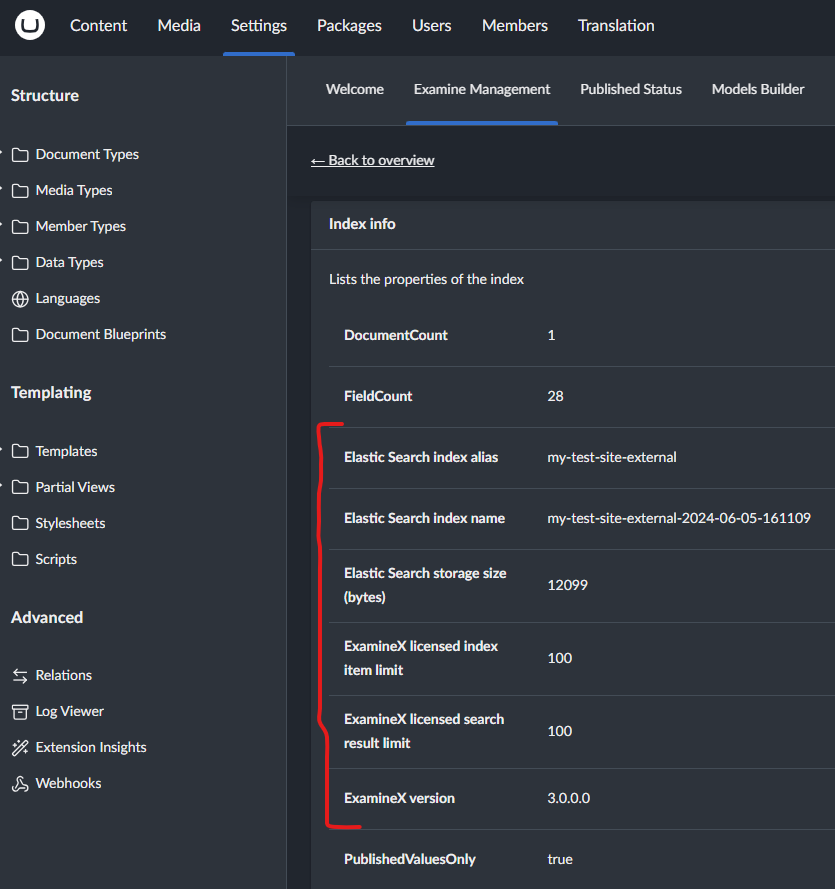
Task: Click the Document Blueprints folder icon
Action: [20, 335]
